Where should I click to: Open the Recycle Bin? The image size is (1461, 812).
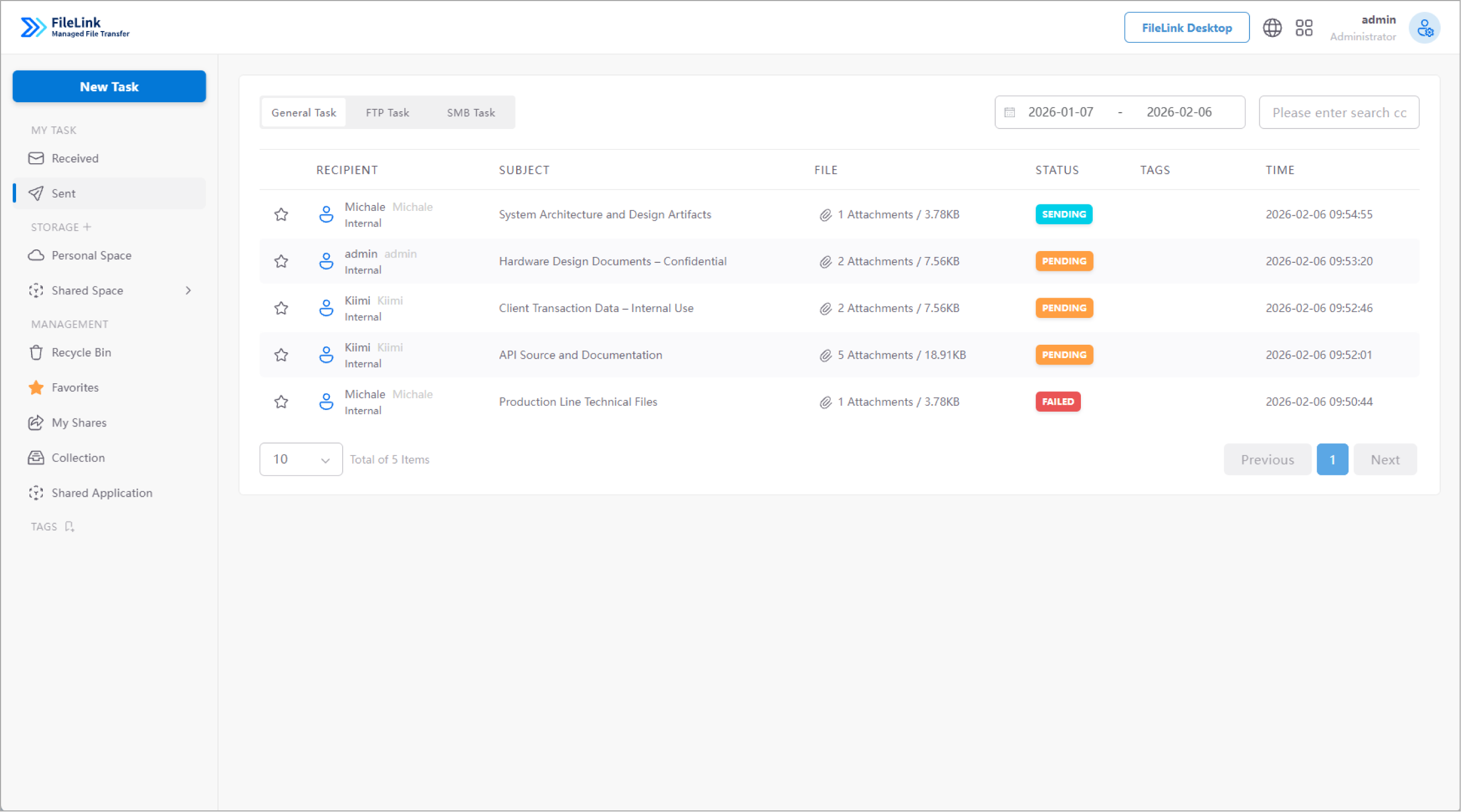click(x=81, y=352)
